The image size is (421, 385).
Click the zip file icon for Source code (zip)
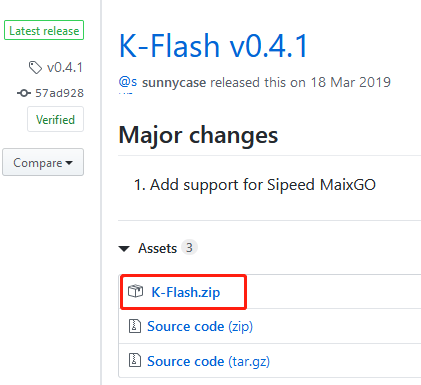pos(135,326)
